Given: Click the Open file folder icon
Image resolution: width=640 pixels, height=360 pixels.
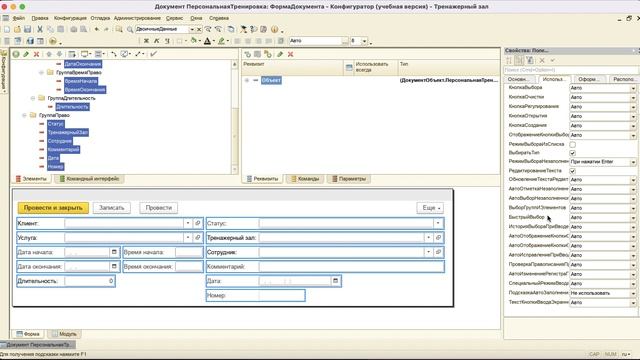Looking at the screenshot, I should [x=17, y=29].
